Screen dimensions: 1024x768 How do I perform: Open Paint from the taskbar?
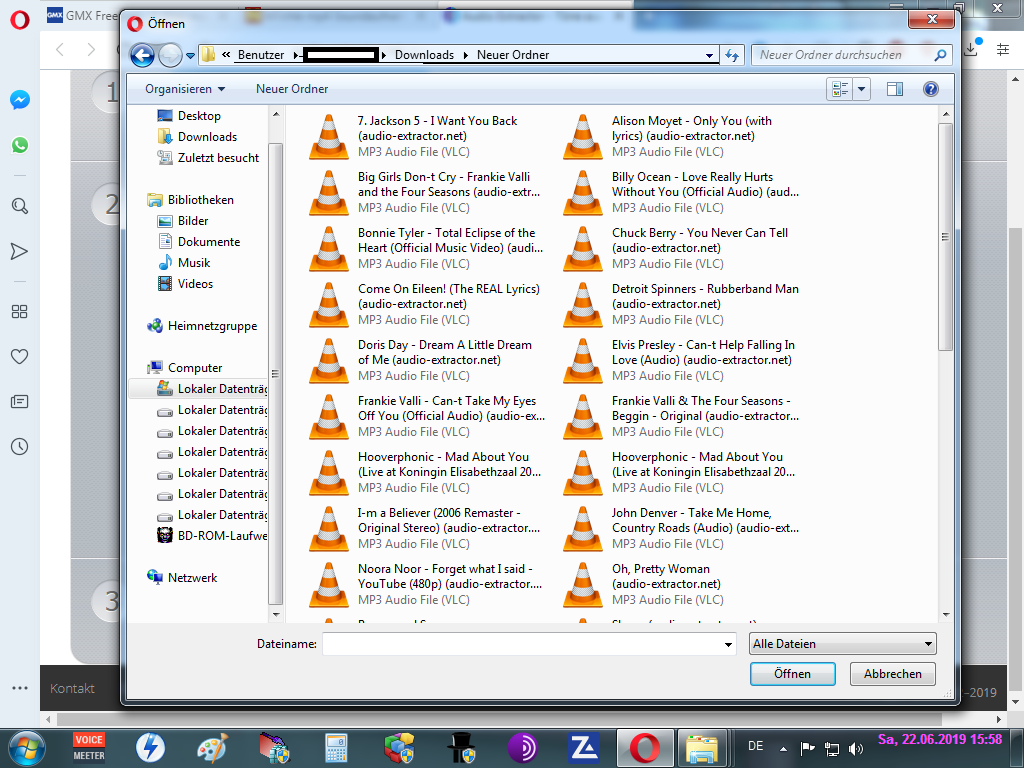coord(212,748)
